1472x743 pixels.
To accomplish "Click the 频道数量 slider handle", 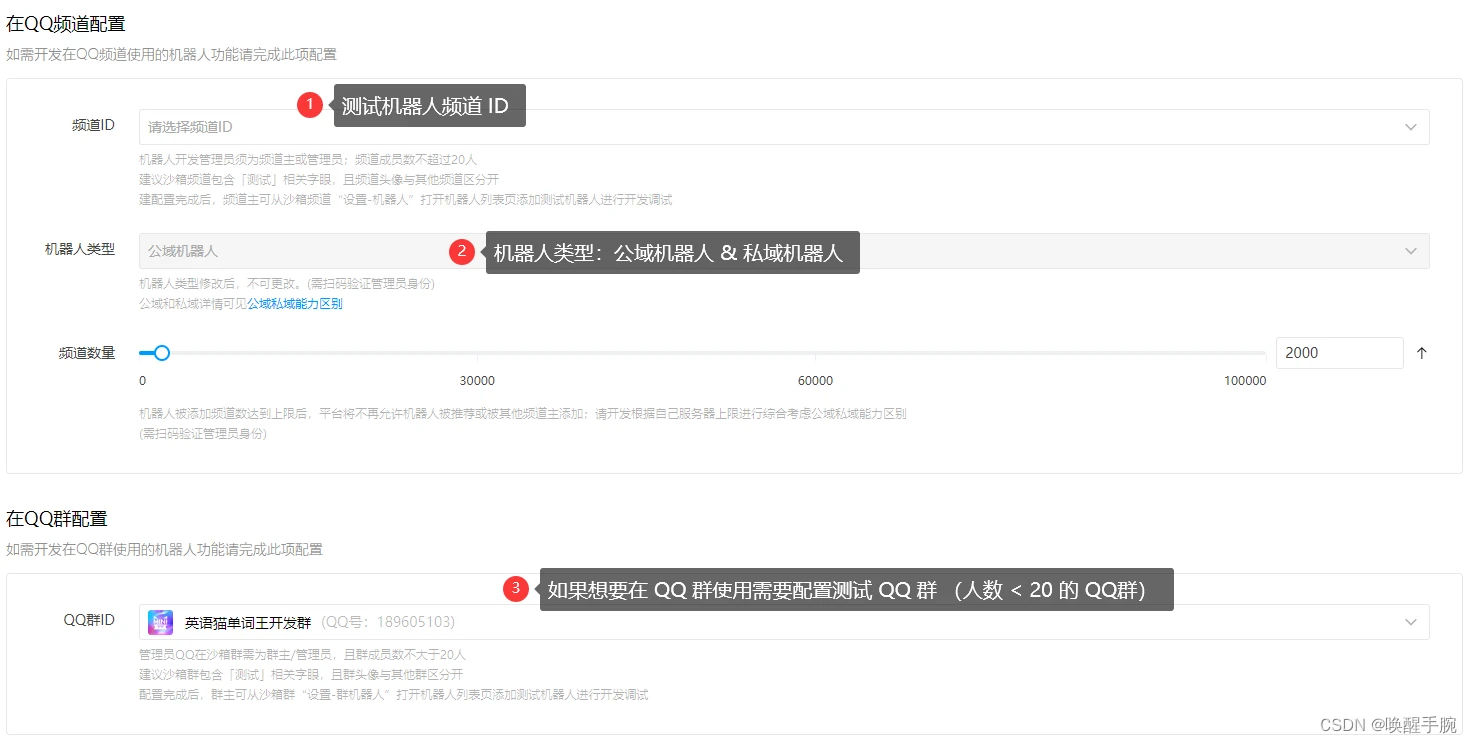I will (161, 352).
